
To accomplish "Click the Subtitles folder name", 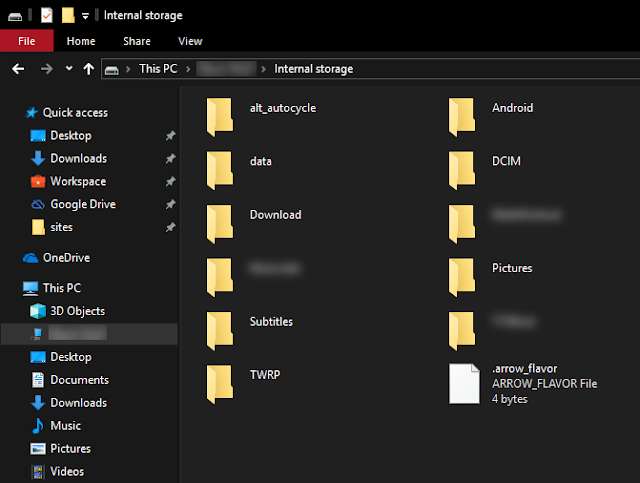I will (271, 321).
